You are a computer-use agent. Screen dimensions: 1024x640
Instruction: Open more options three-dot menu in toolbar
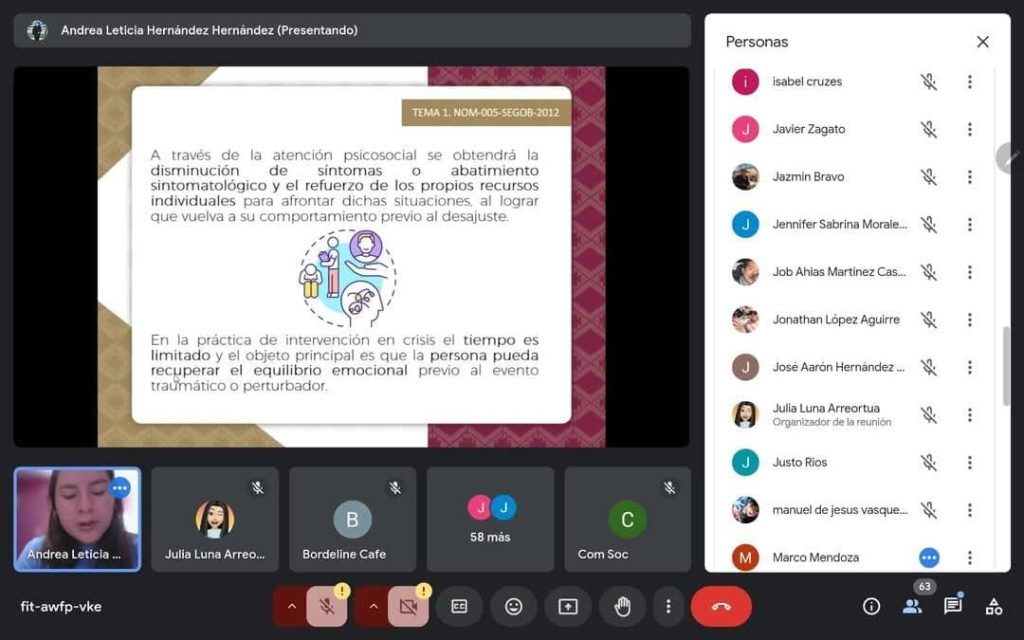(x=667, y=606)
